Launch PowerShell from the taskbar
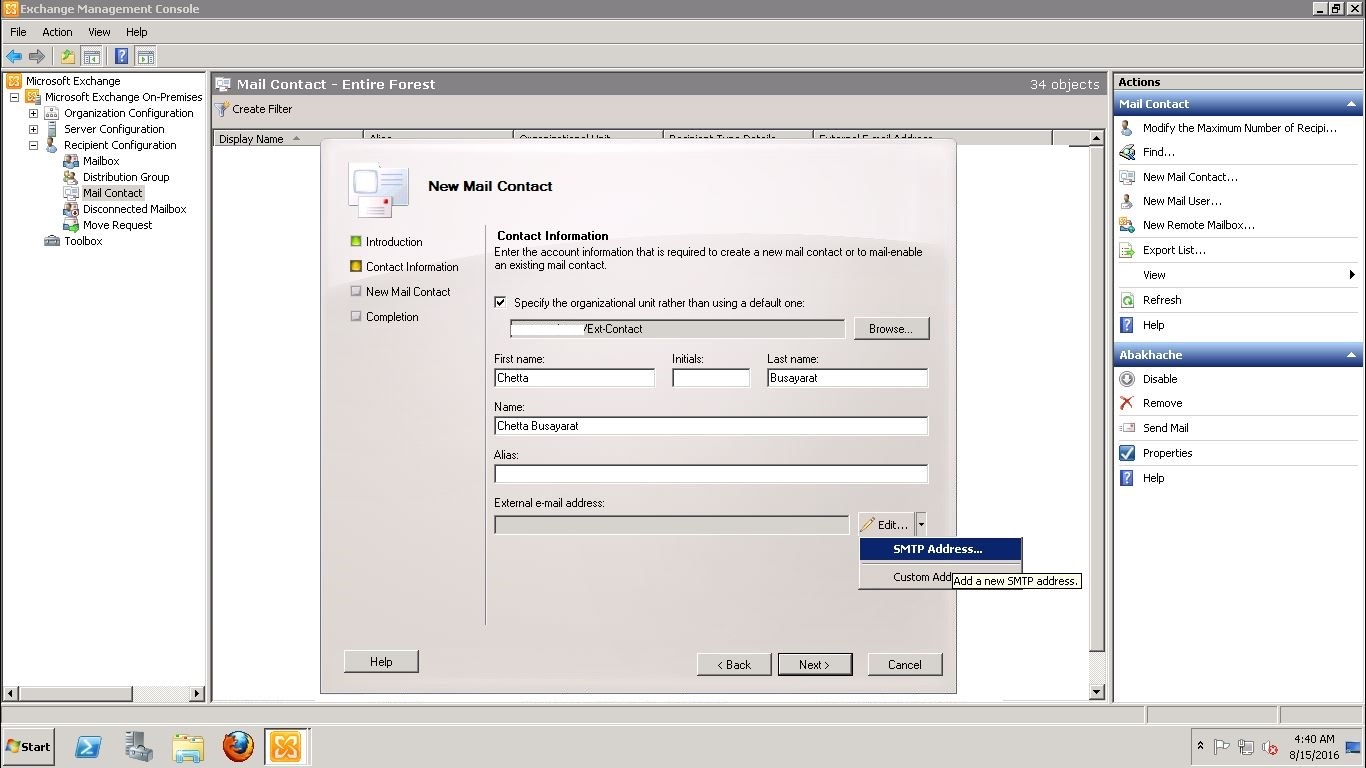This screenshot has height=768, width=1366. click(x=88, y=746)
